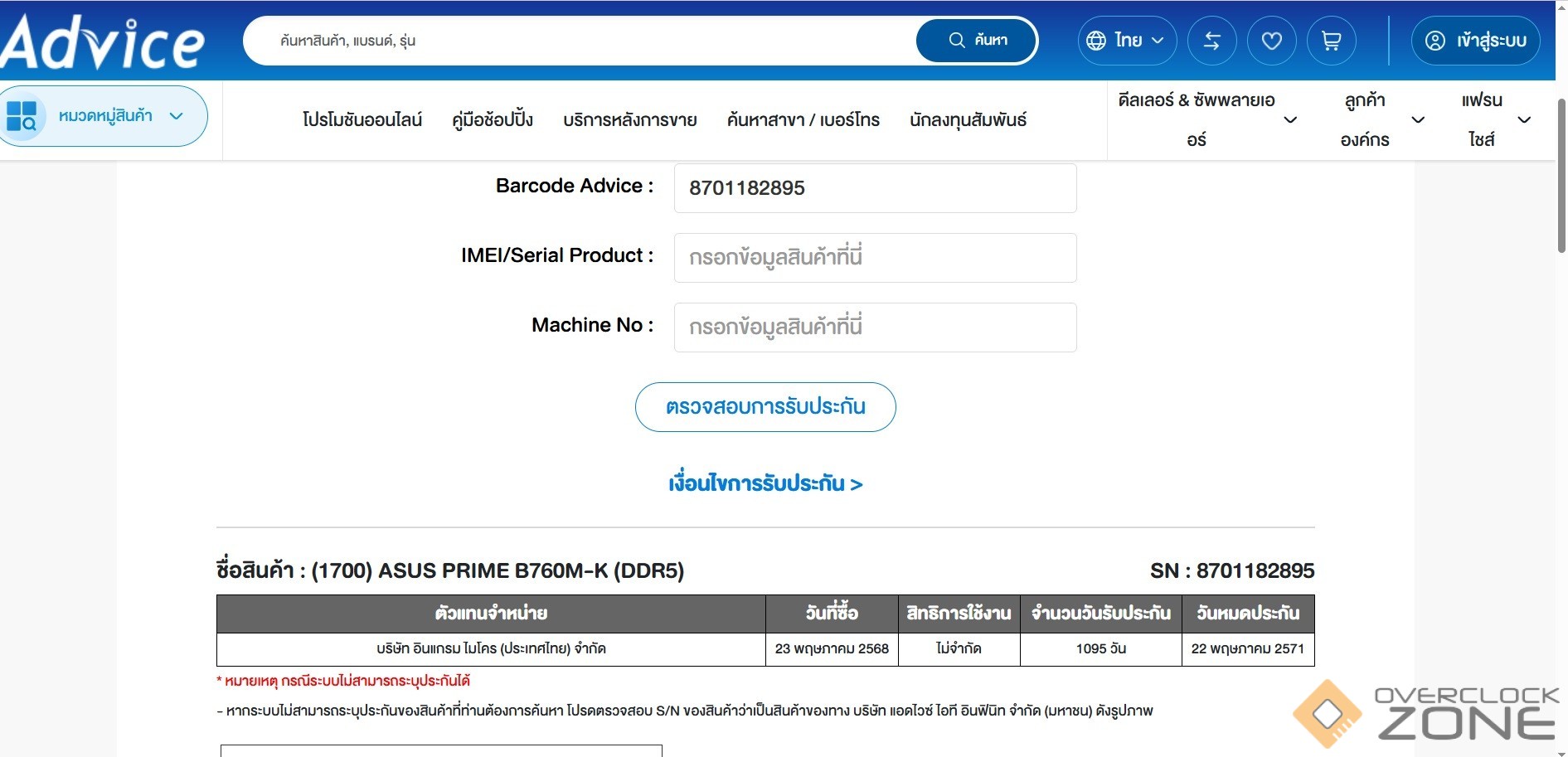Click the Advice logo
Image resolution: width=1568 pixels, height=757 pixels.
coord(102,42)
